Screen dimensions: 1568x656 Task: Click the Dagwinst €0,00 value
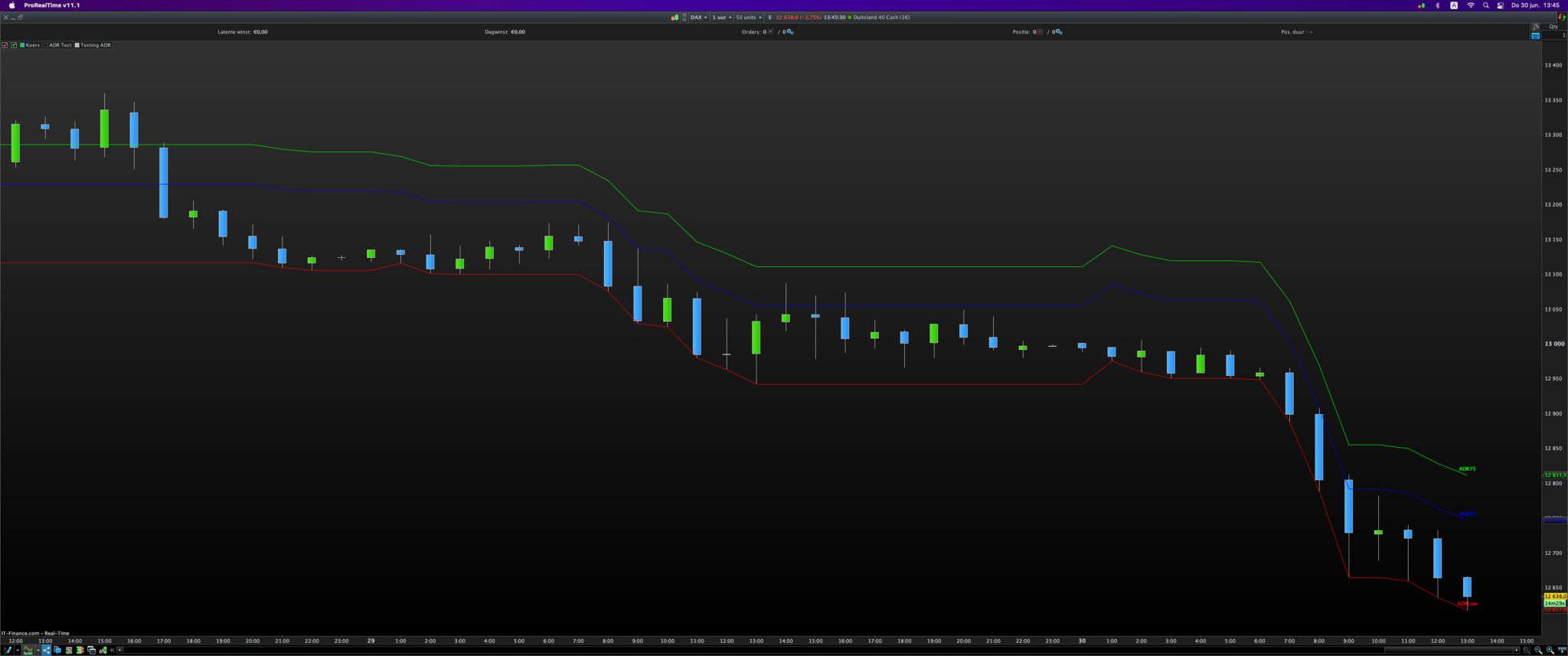point(518,32)
